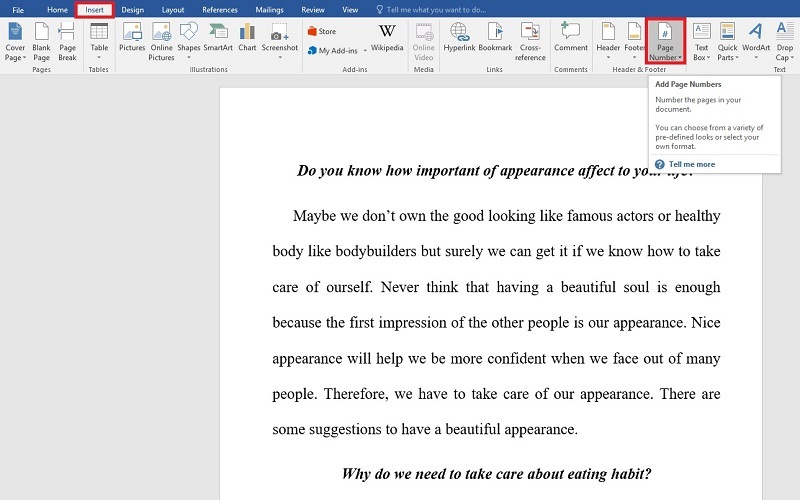Click the Tell me more link

point(691,164)
